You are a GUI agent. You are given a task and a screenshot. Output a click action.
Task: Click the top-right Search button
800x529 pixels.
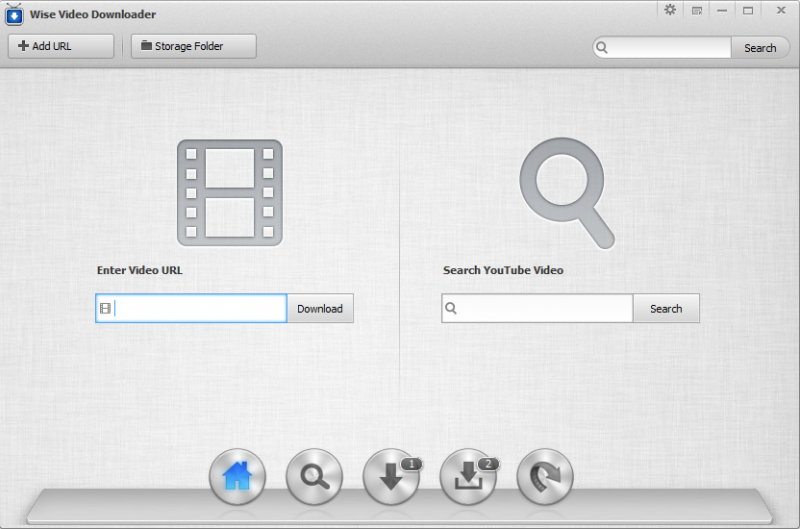click(760, 48)
